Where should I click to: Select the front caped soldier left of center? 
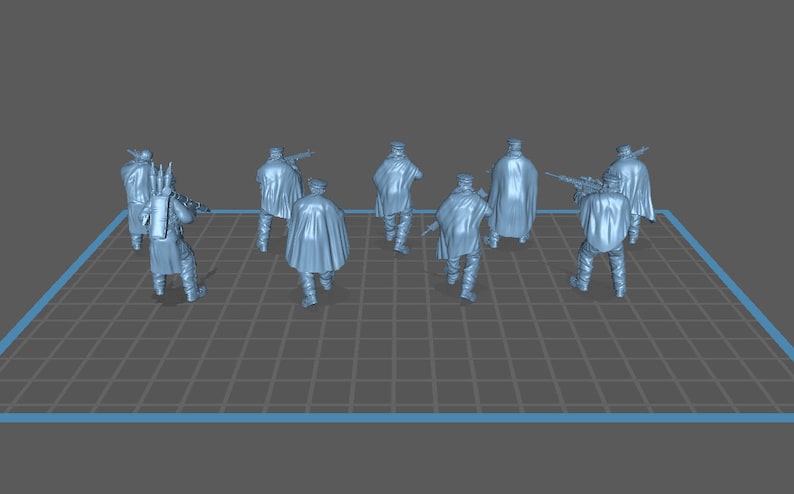(x=317, y=243)
